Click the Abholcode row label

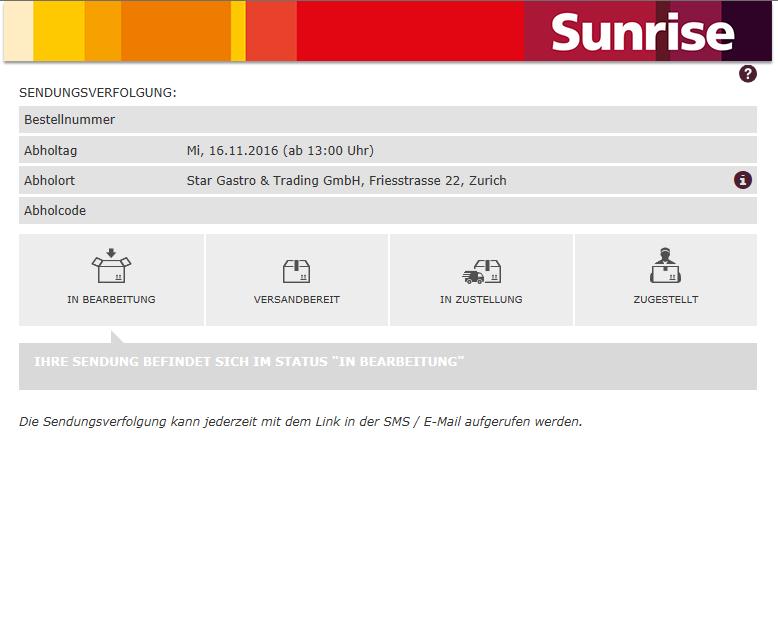pos(55,210)
